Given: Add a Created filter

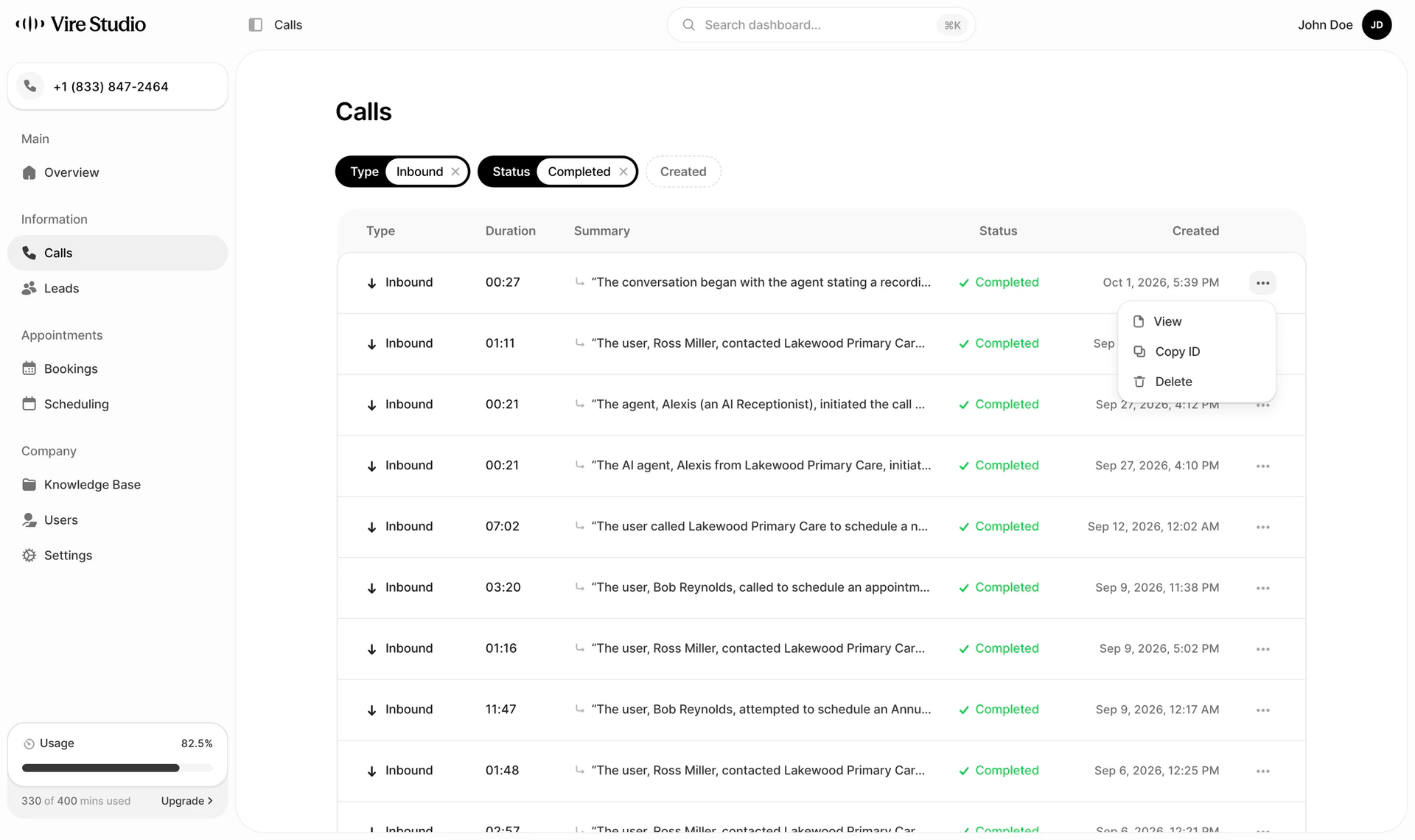Looking at the screenshot, I should tap(683, 172).
